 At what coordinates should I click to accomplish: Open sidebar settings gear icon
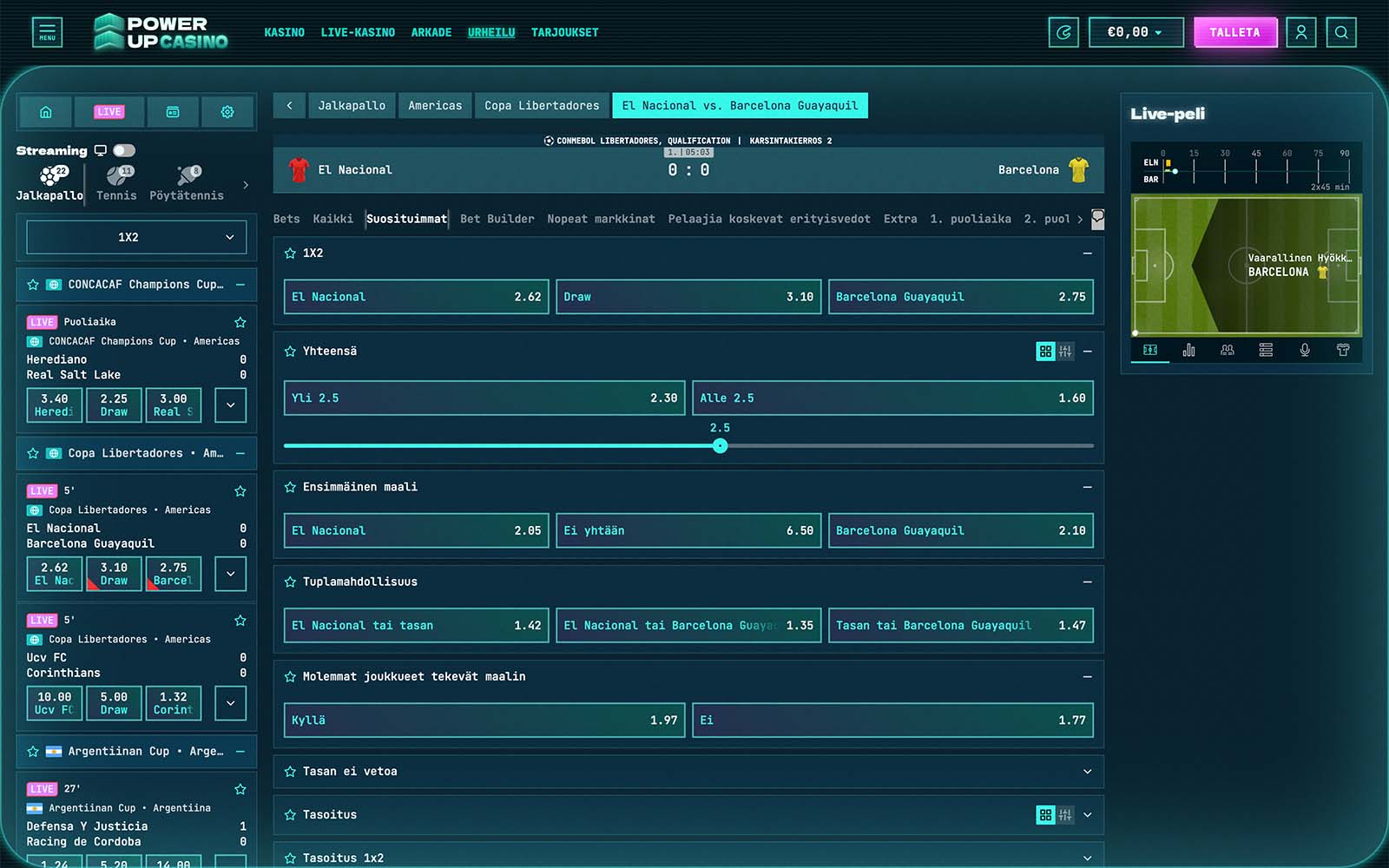[x=227, y=112]
